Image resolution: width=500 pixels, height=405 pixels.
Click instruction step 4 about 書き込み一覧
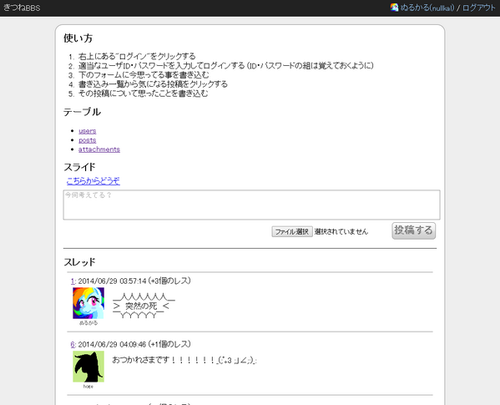153,84
